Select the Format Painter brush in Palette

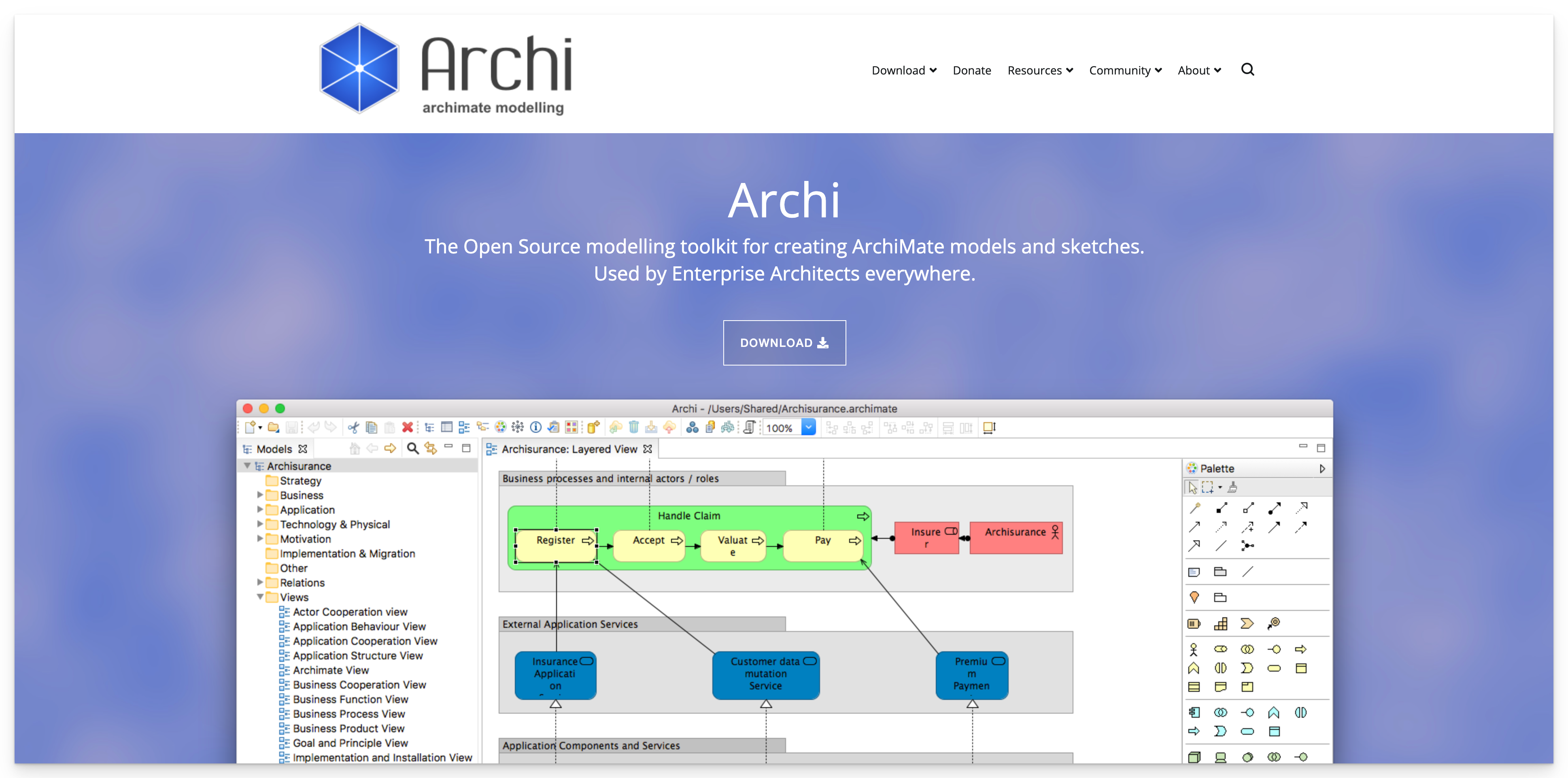[x=1232, y=487]
